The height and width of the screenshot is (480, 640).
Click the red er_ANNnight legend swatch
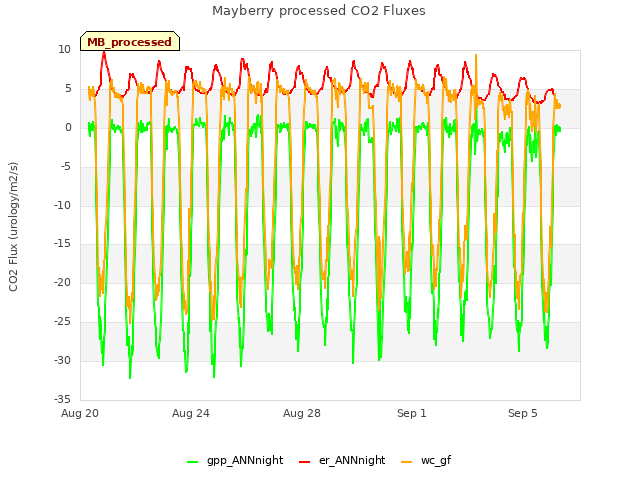(304, 462)
